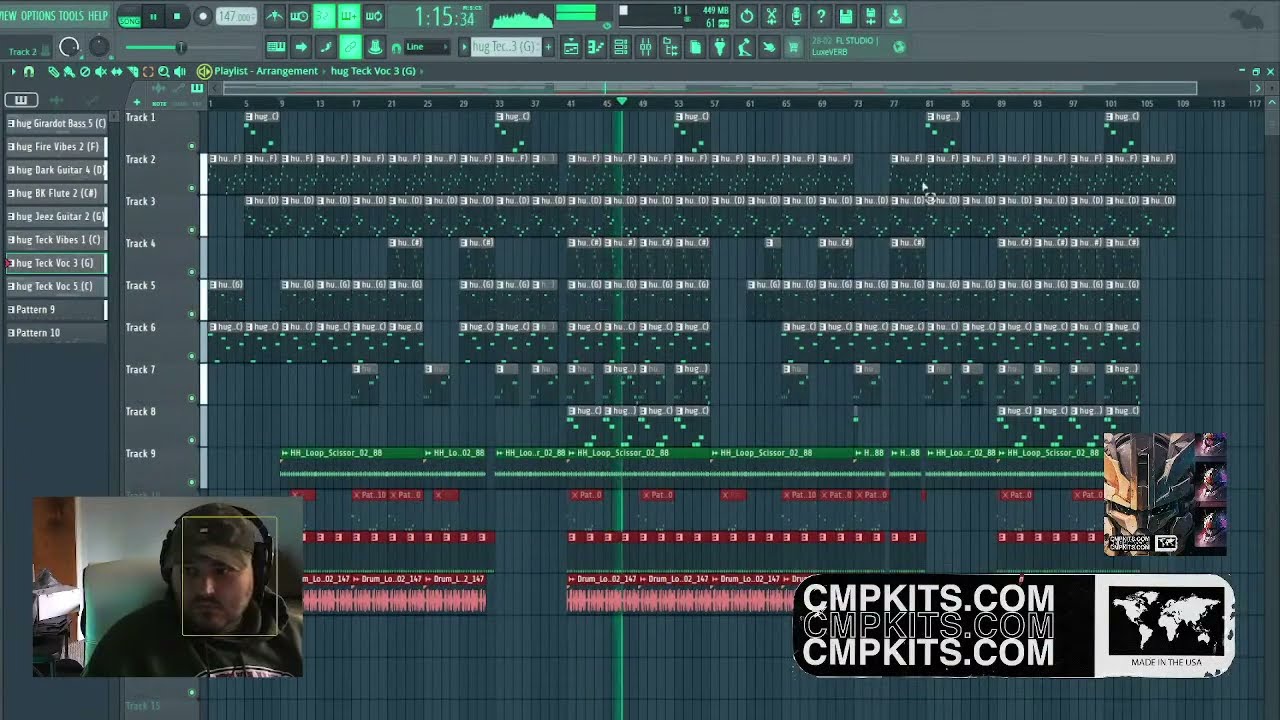Open the project picker/files icon

point(695,47)
